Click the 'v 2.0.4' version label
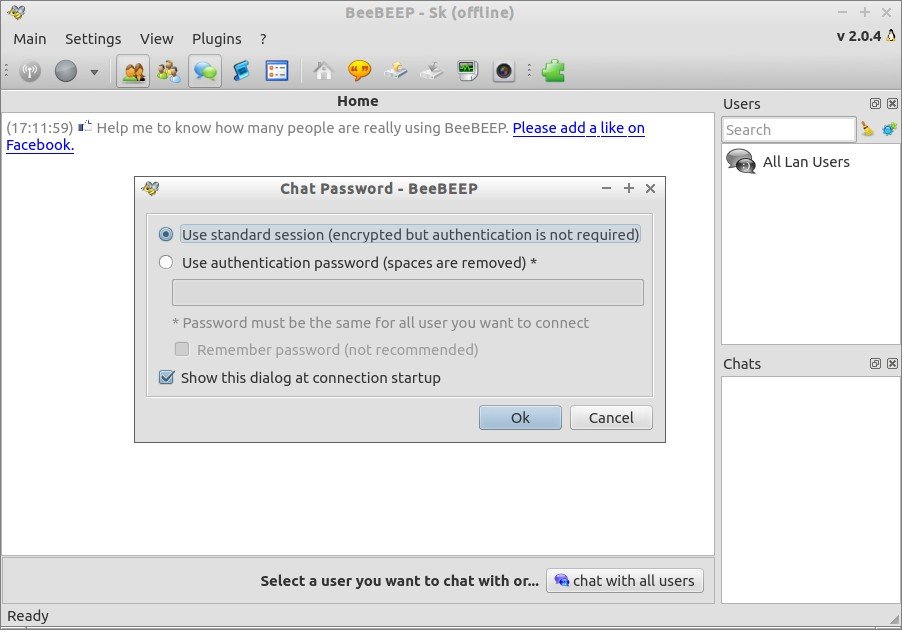The height and width of the screenshot is (630, 902). pos(858,36)
